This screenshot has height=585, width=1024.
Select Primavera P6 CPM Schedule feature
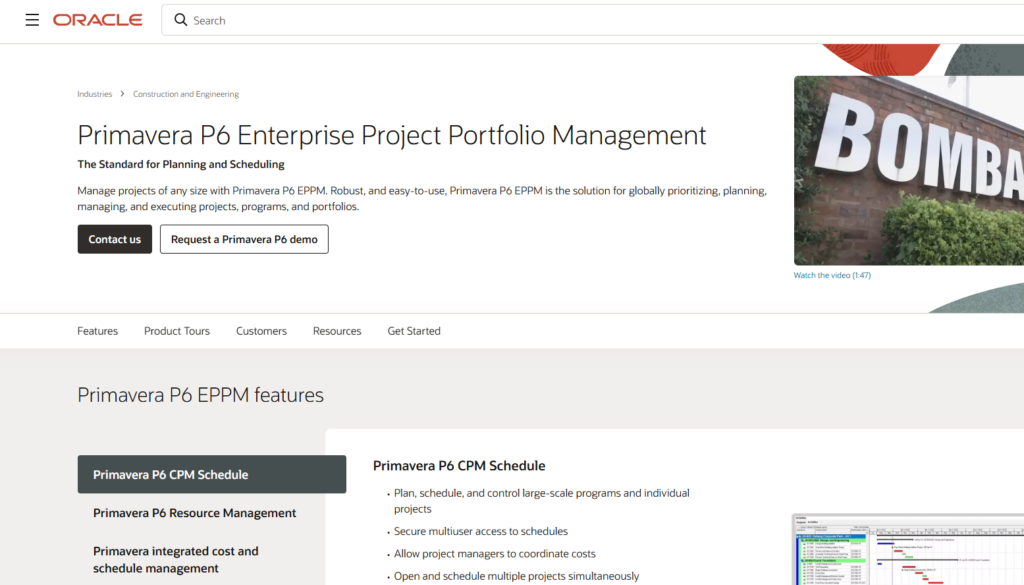212,475
